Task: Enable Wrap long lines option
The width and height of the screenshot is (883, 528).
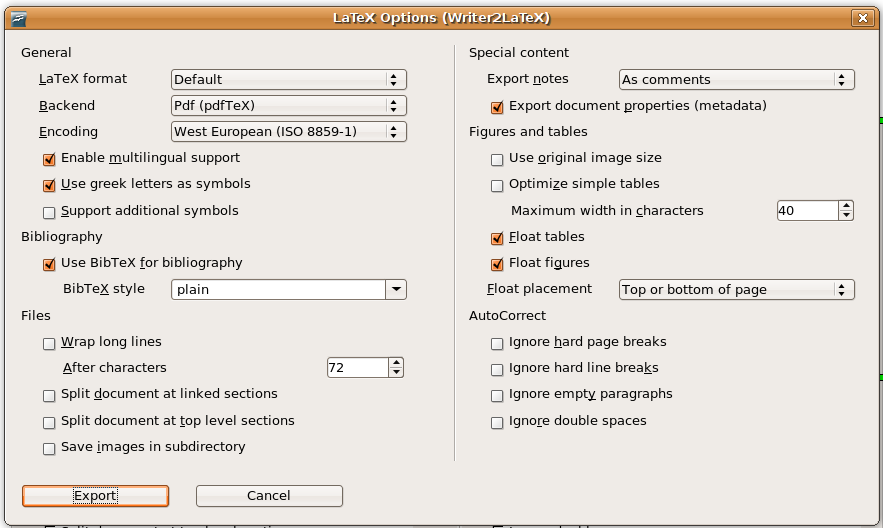Action: tap(49, 343)
